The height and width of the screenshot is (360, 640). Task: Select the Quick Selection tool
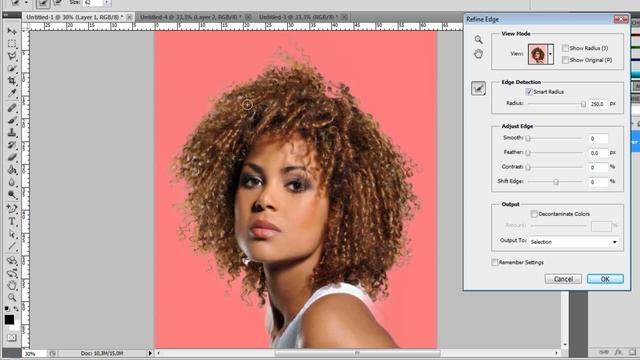pos(12,68)
